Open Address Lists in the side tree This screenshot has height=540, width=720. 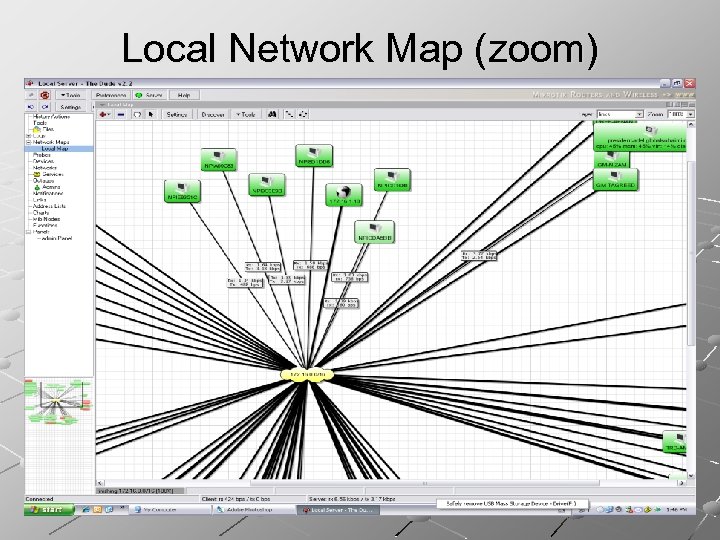49,207
